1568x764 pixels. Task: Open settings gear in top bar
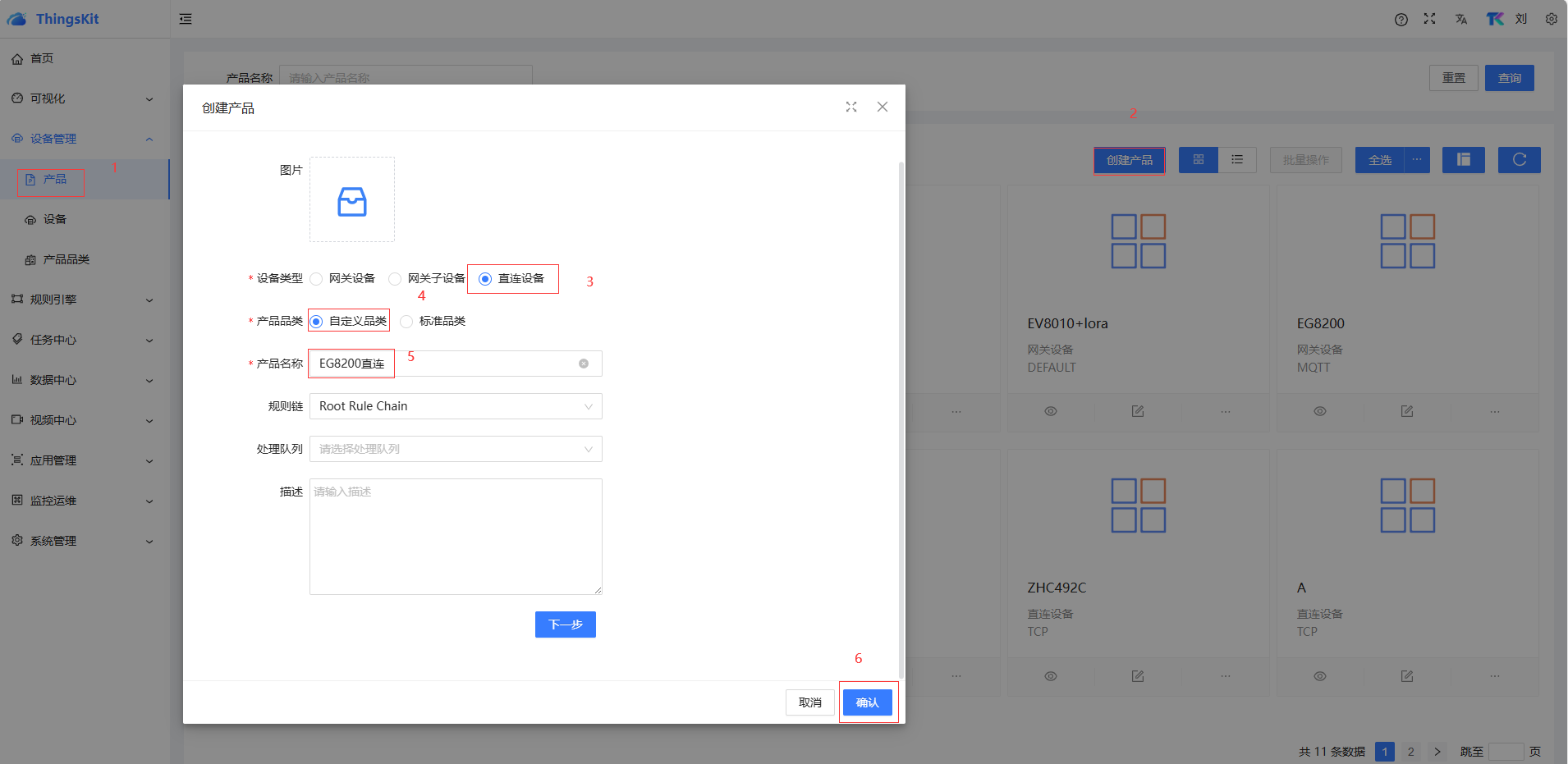point(1551,19)
